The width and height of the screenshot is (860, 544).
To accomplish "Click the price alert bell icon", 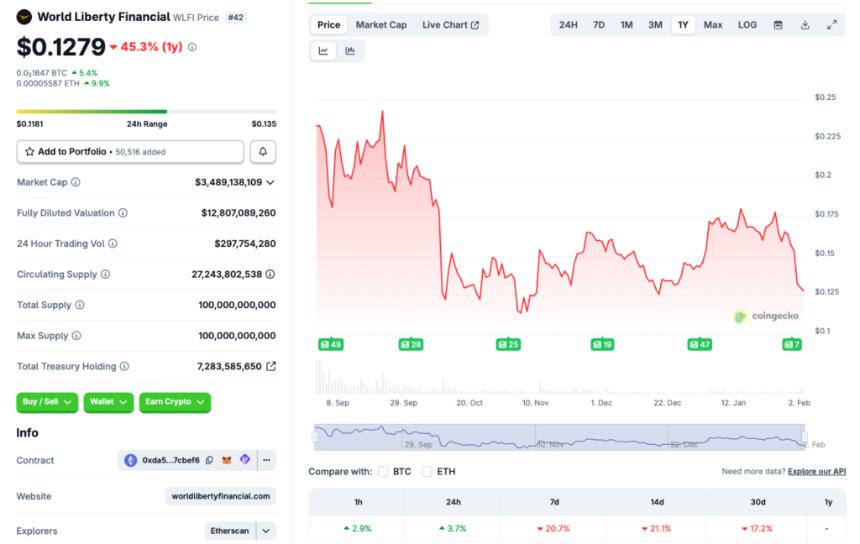I will (263, 151).
